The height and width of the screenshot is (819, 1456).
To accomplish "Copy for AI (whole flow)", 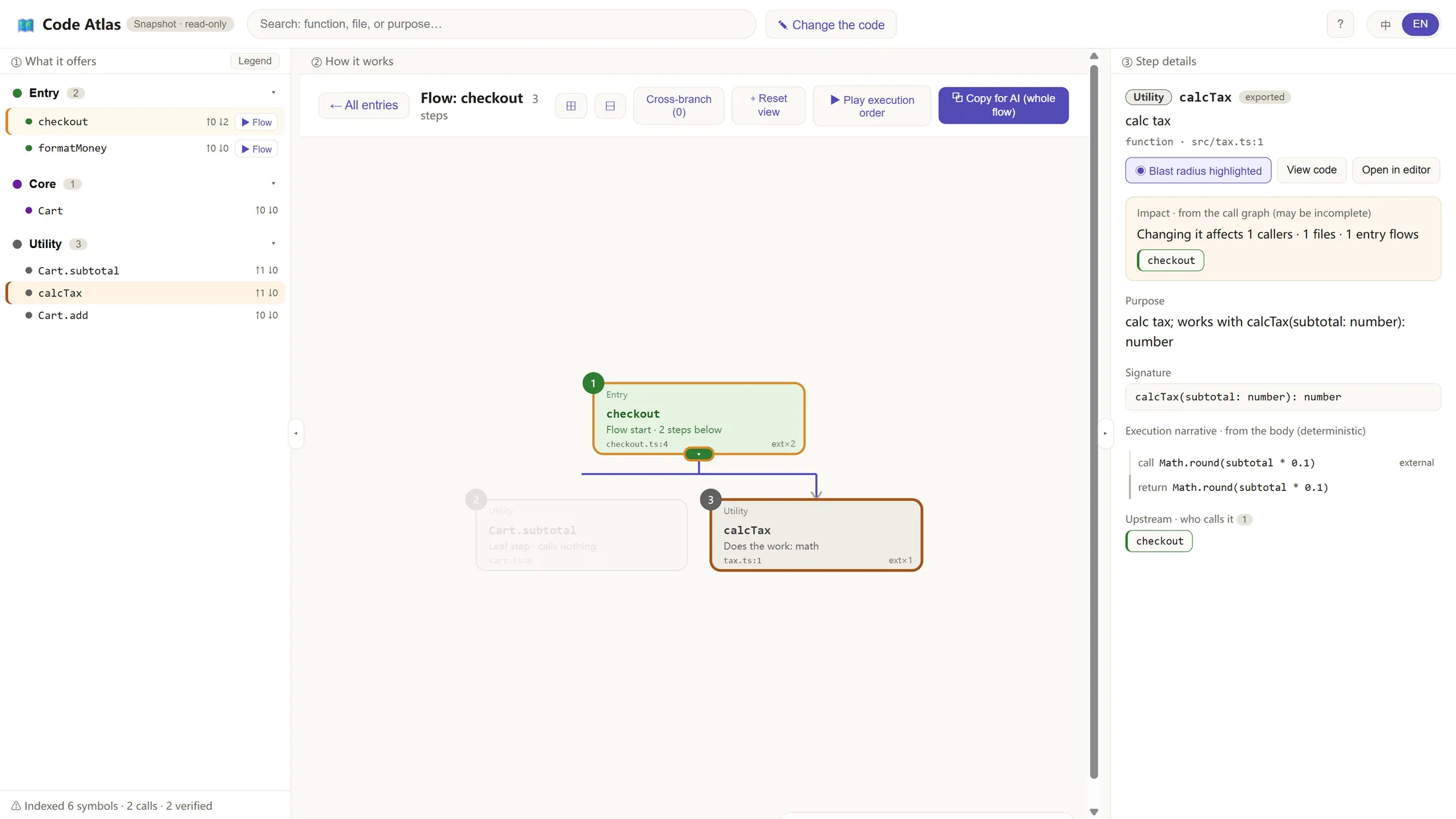I will point(1003,106).
